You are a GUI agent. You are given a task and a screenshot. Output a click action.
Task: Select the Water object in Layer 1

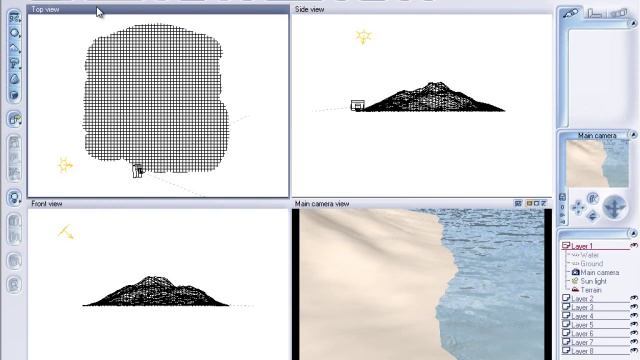coord(589,255)
